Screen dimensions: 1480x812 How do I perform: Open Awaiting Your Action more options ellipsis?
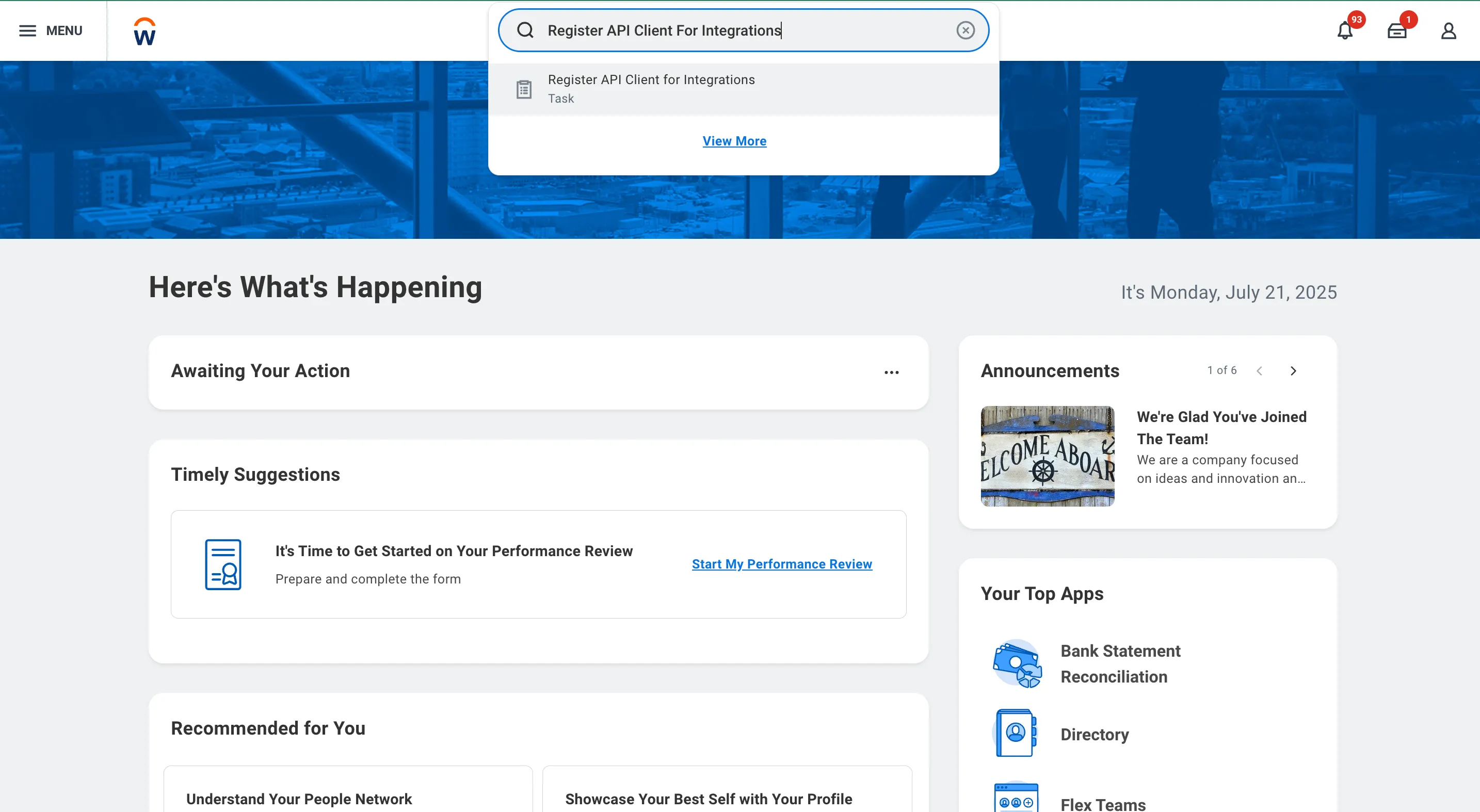891,372
